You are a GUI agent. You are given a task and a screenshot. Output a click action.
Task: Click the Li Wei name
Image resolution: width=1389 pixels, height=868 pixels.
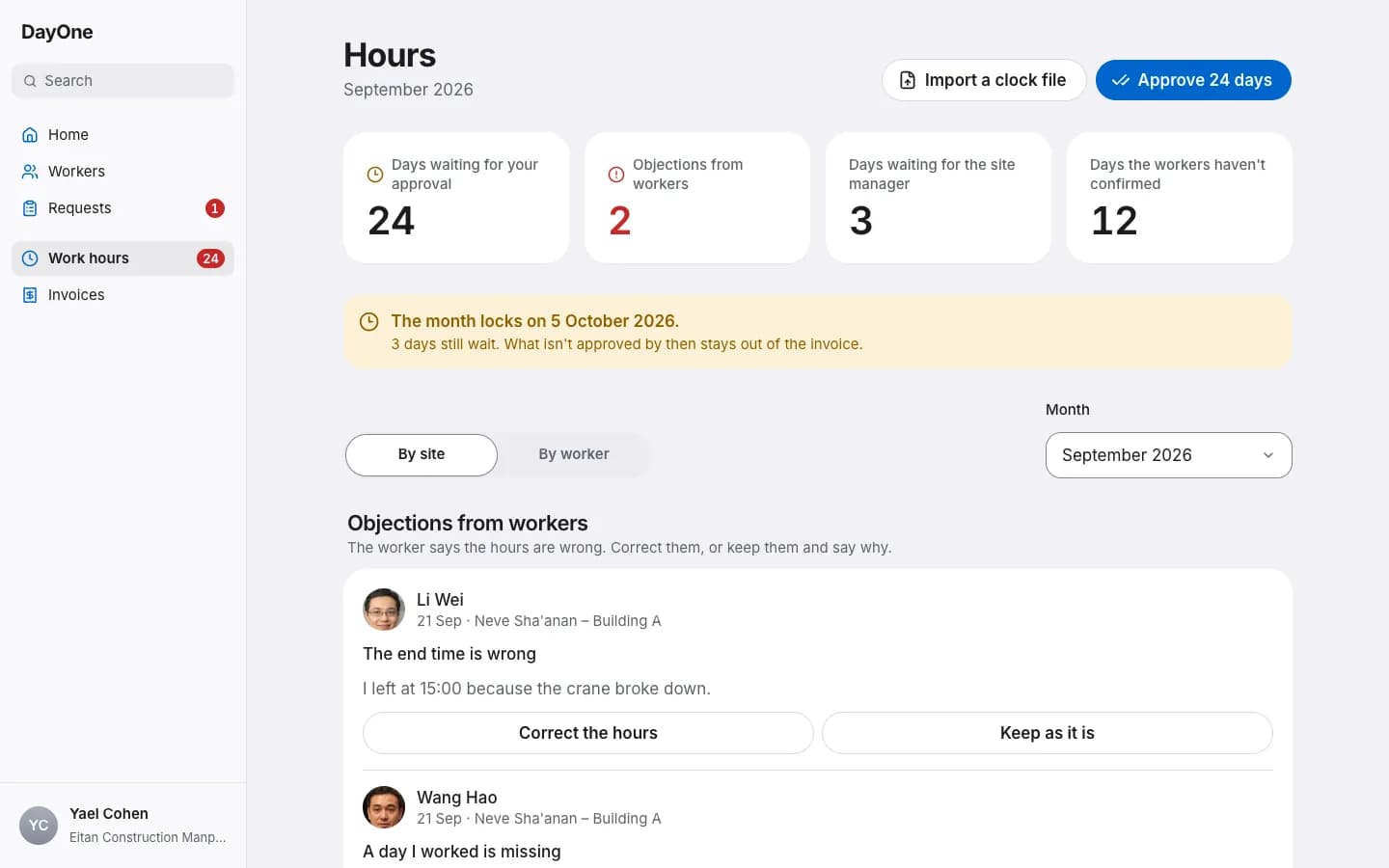pos(440,600)
